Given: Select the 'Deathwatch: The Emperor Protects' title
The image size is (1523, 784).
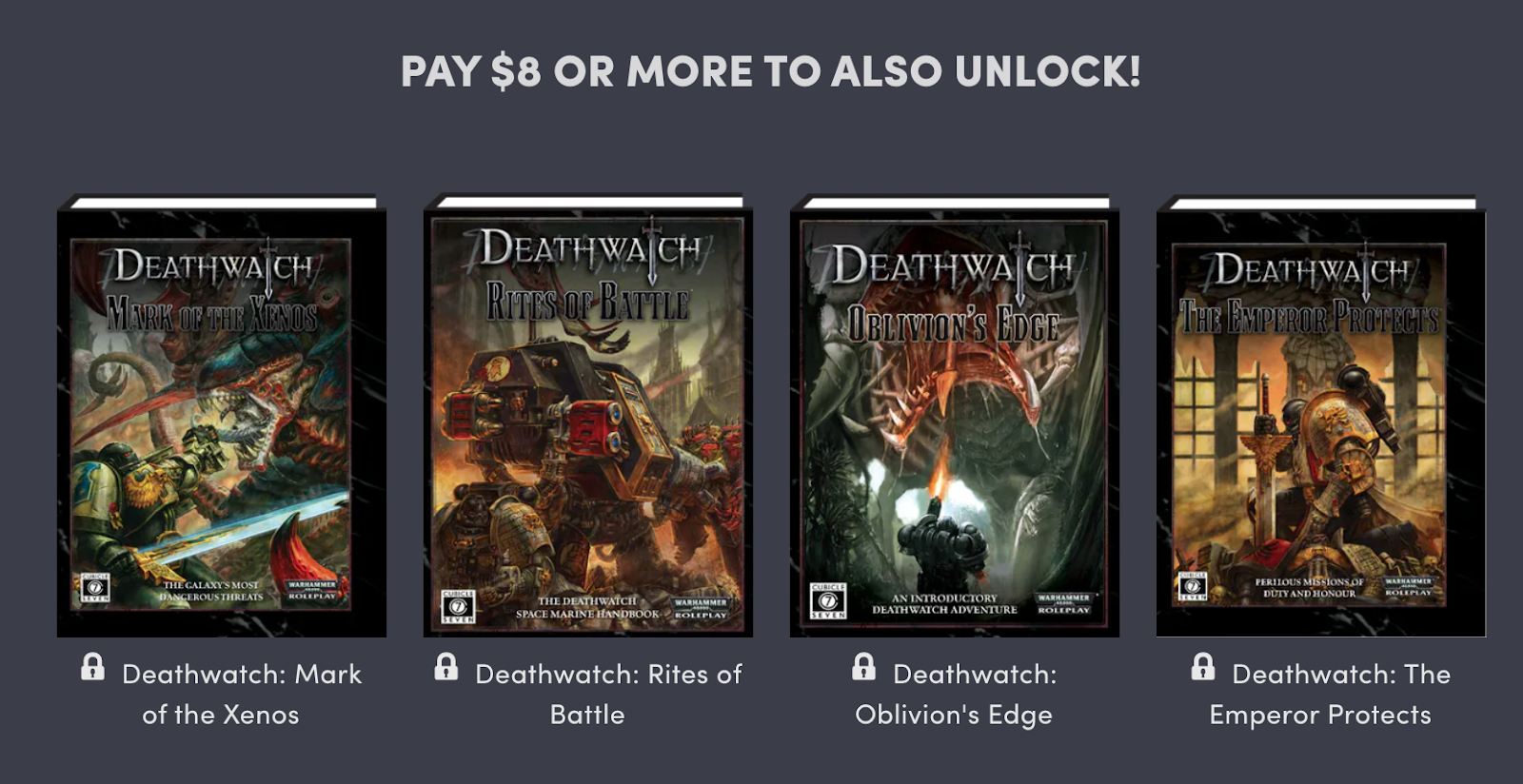Looking at the screenshot, I should click(x=1331, y=694).
